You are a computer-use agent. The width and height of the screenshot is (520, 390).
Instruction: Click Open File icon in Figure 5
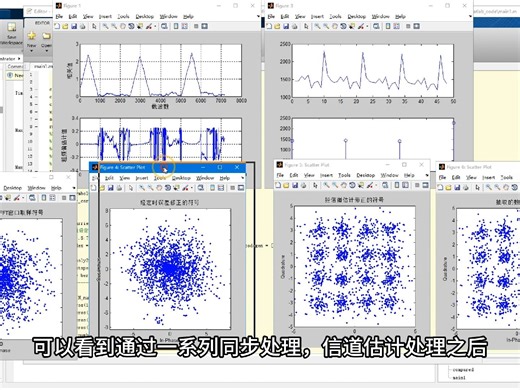(286, 185)
